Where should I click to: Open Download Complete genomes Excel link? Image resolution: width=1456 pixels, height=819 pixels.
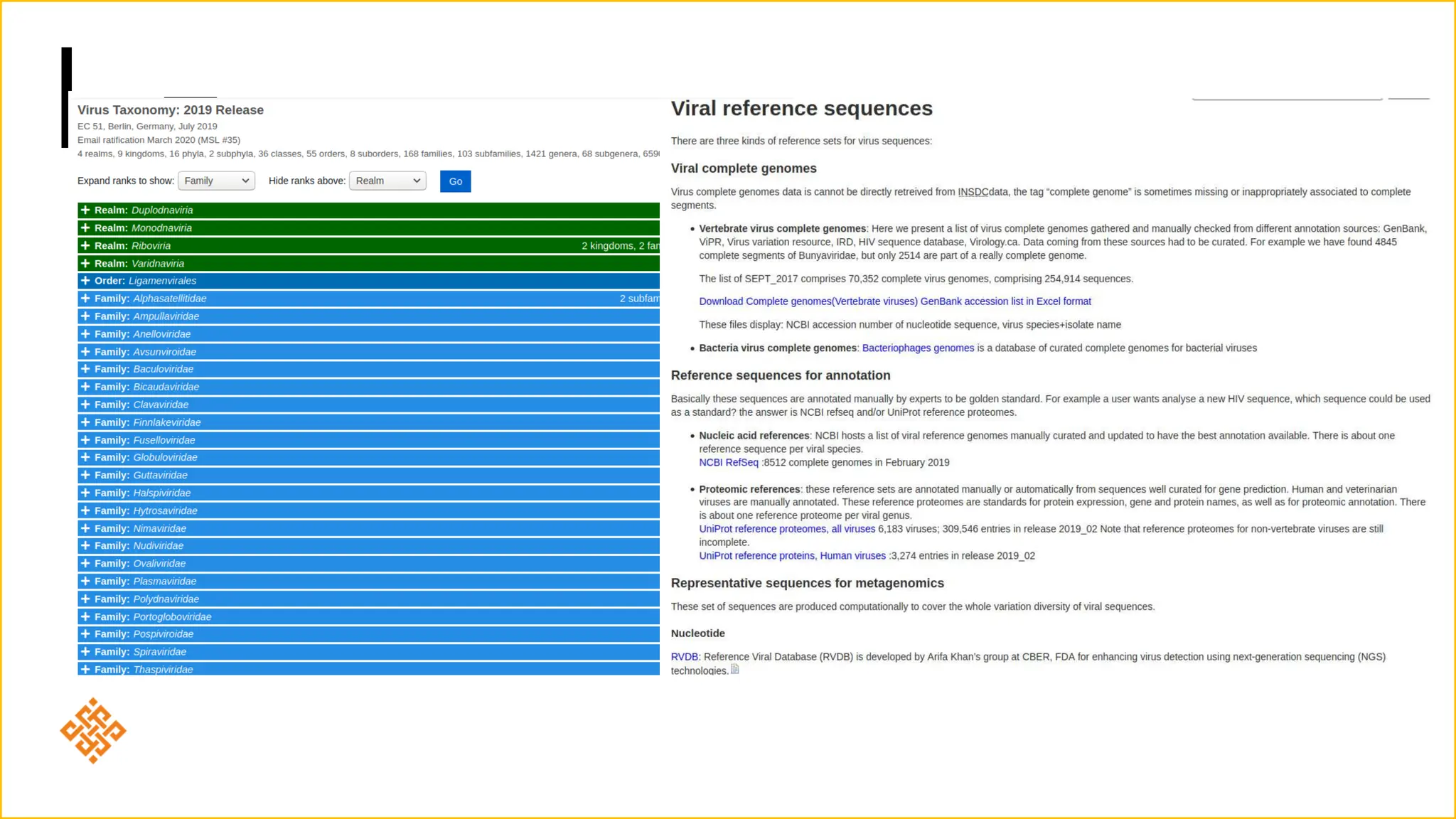[894, 301]
